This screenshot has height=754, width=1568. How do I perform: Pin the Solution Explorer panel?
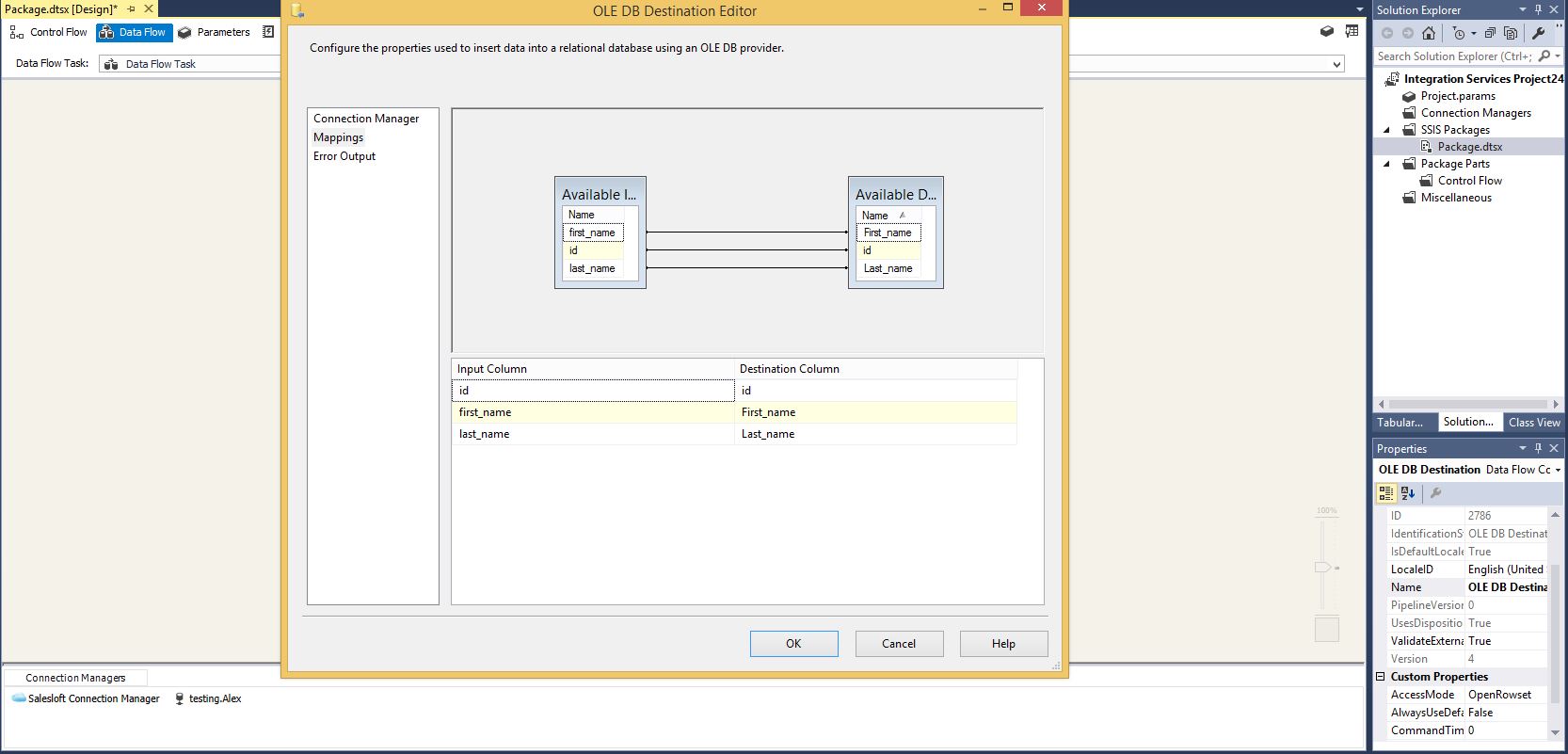point(1538,9)
